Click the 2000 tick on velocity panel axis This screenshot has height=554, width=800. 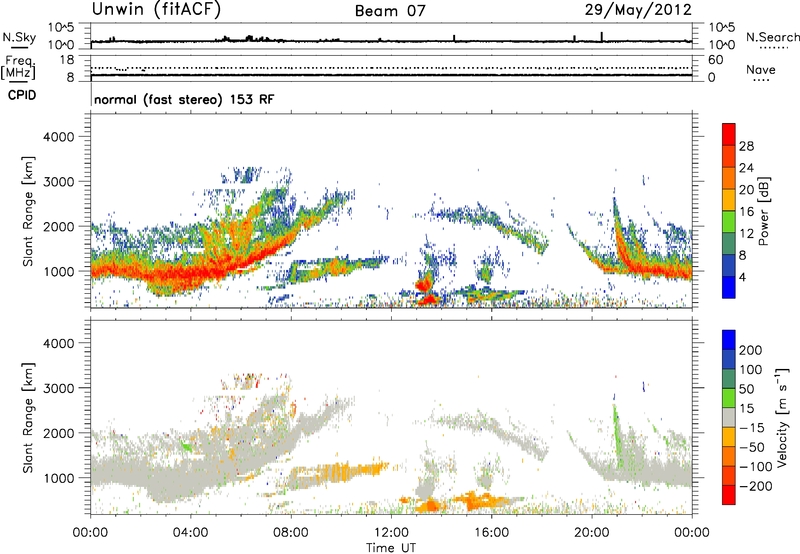point(58,433)
